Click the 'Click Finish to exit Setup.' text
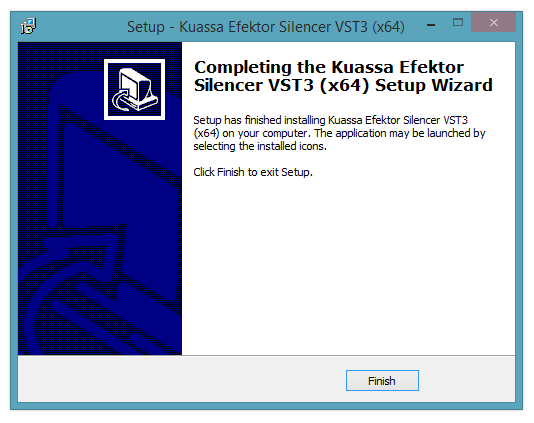The image size is (534, 423). (253, 172)
